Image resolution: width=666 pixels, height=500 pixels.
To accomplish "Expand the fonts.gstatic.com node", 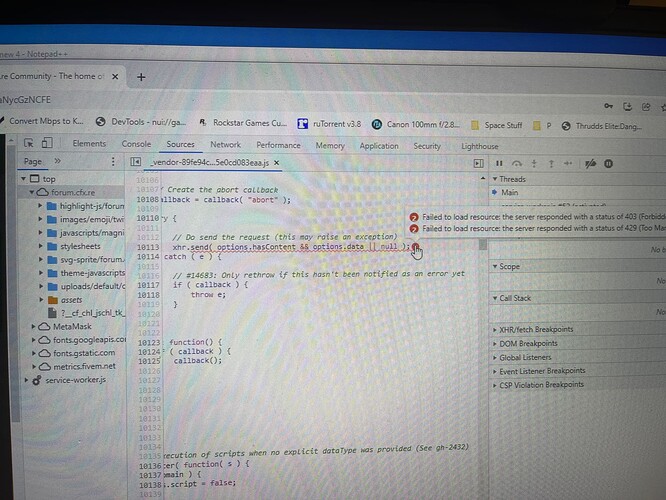I will point(34,353).
